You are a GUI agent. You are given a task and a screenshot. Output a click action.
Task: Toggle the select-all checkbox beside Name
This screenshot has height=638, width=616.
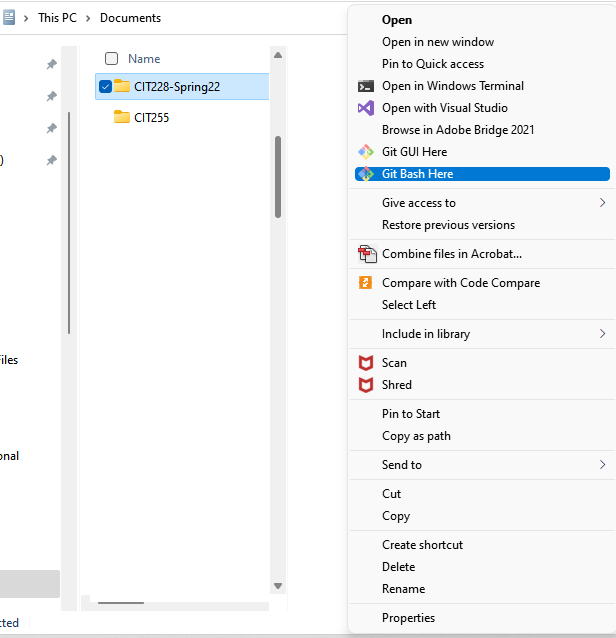tap(111, 59)
